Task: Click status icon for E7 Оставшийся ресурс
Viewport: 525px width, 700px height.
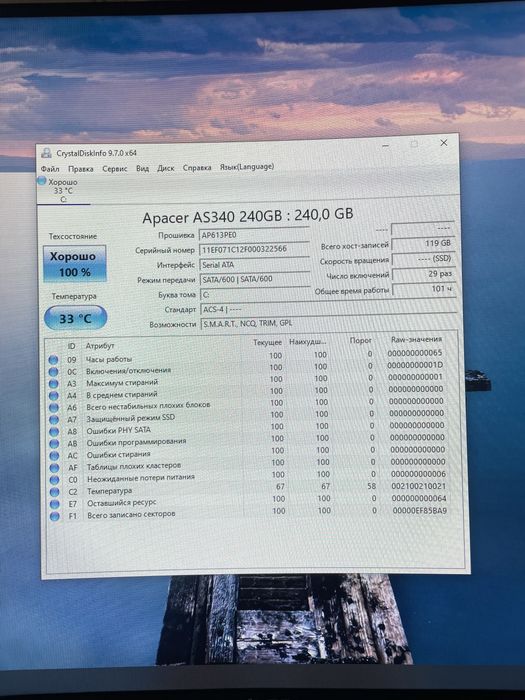Action: pos(55,504)
